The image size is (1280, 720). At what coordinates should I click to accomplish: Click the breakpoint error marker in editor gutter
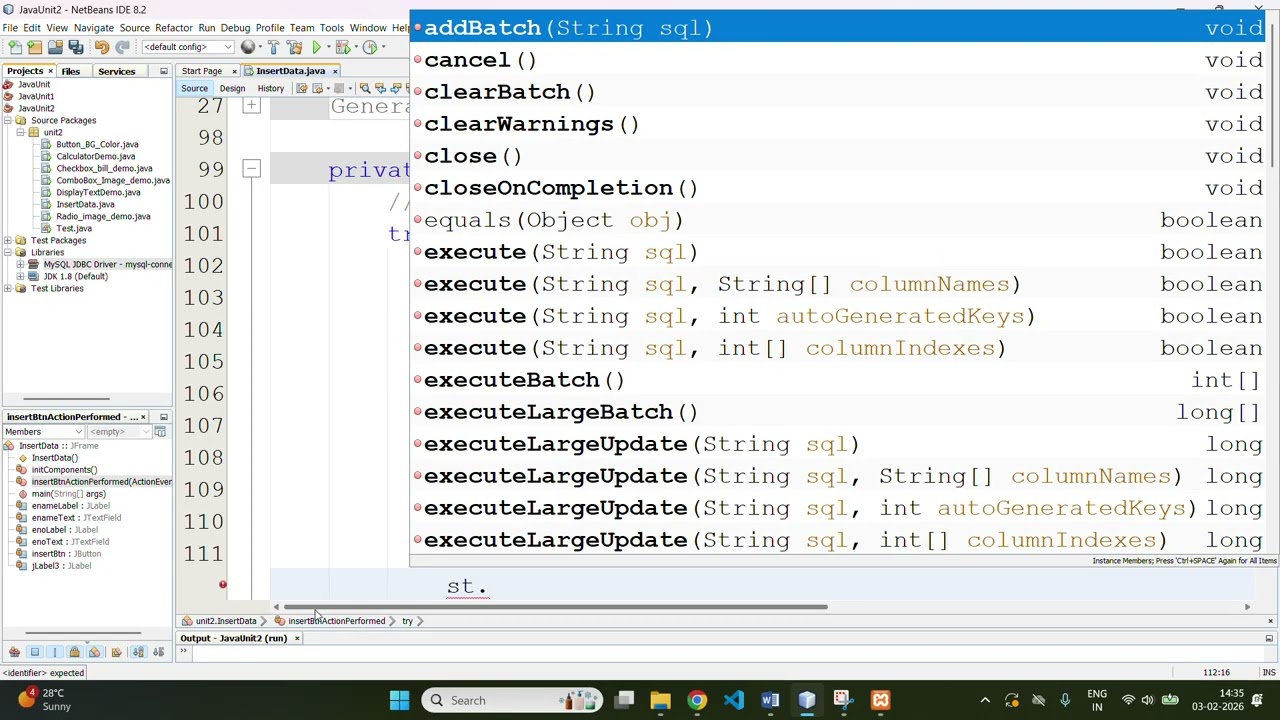(x=223, y=585)
